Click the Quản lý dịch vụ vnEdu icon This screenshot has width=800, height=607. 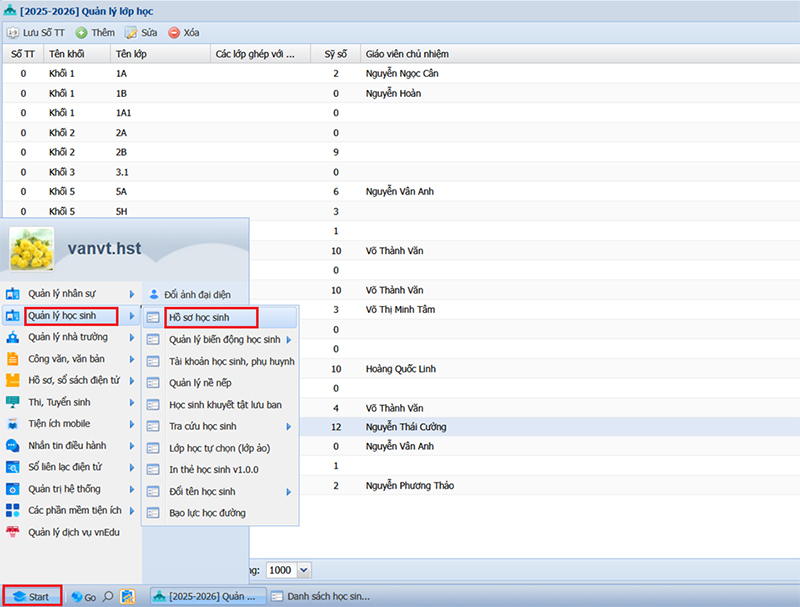coord(13,533)
